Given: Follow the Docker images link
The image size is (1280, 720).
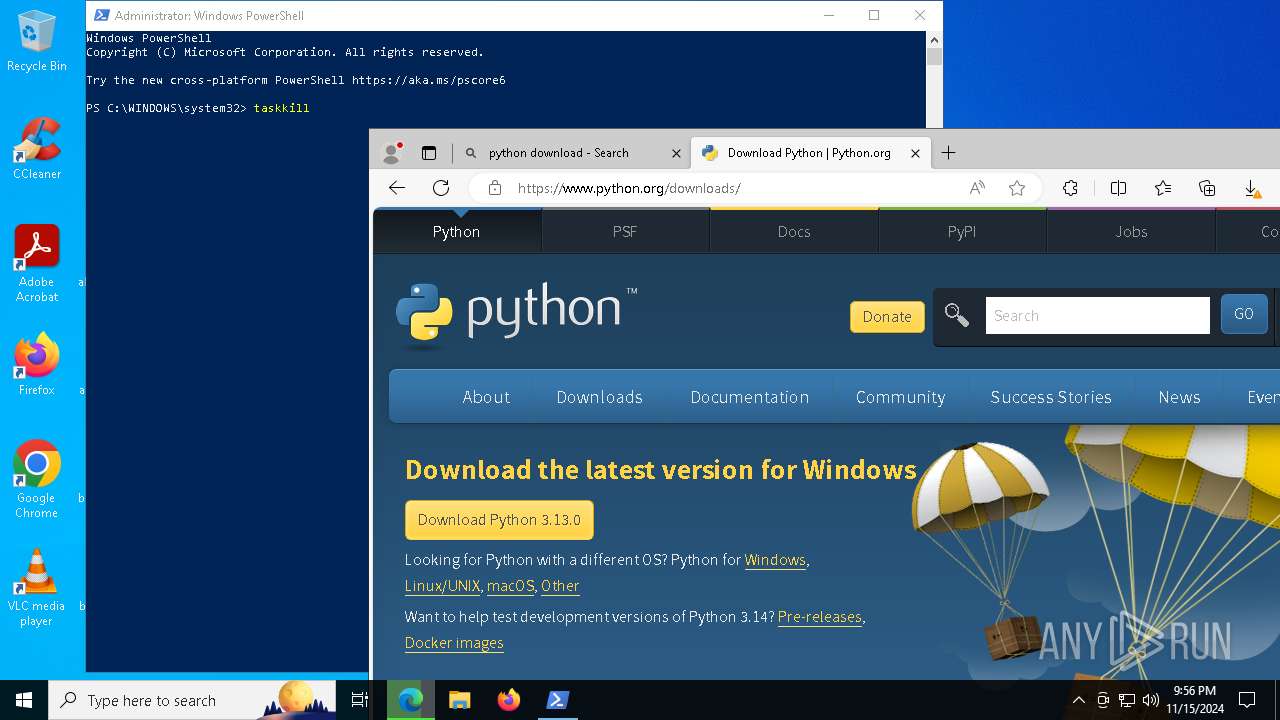Looking at the screenshot, I should (x=454, y=643).
